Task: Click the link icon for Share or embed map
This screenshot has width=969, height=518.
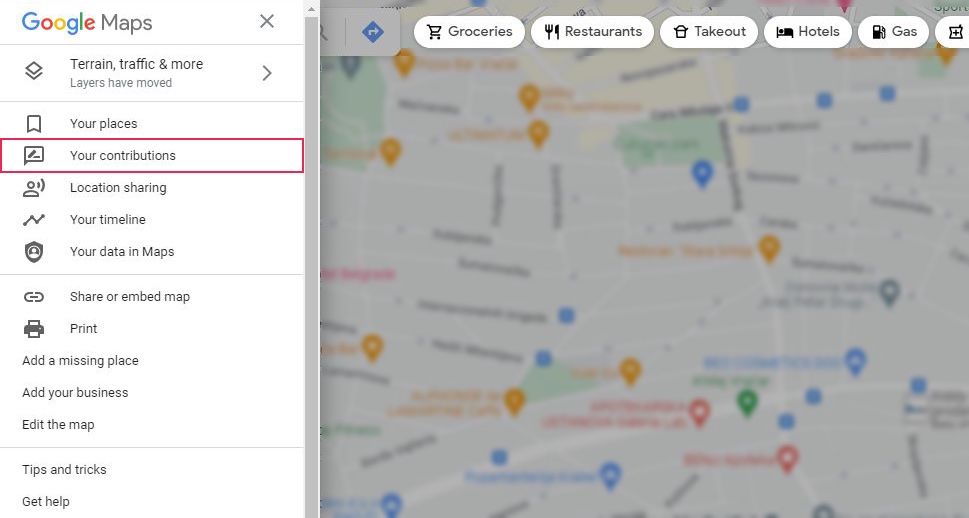Action: [34, 297]
